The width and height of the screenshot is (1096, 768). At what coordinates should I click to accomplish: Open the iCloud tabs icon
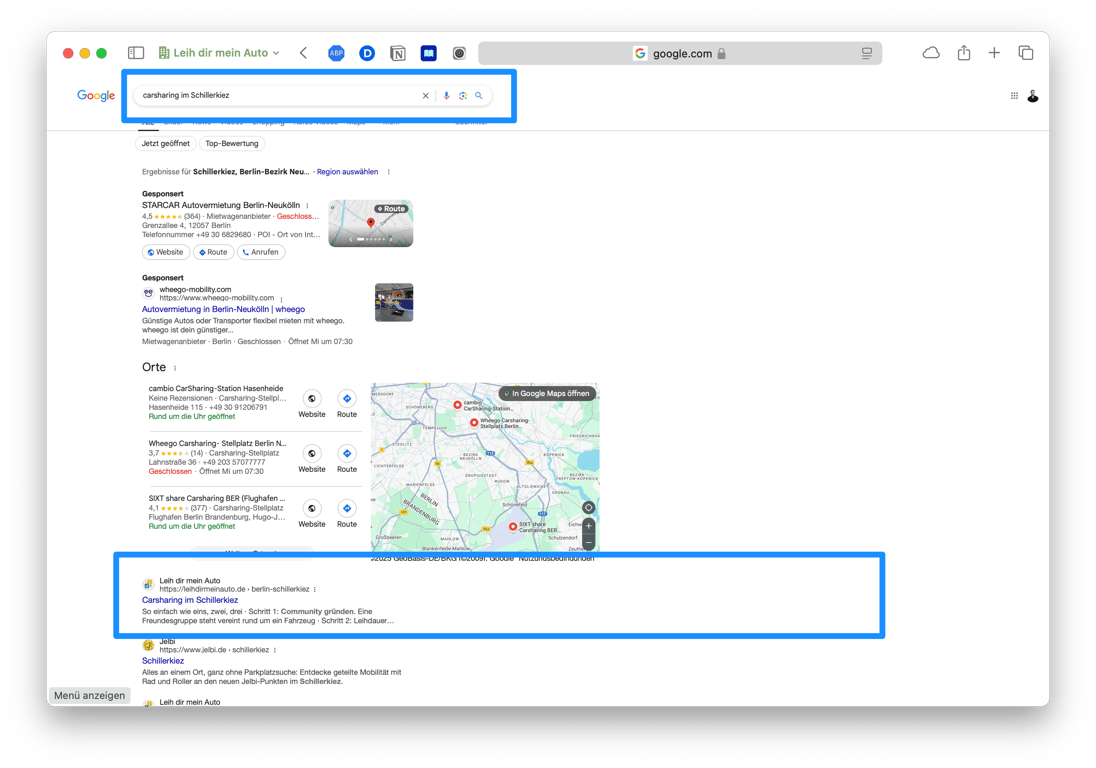[x=931, y=53]
